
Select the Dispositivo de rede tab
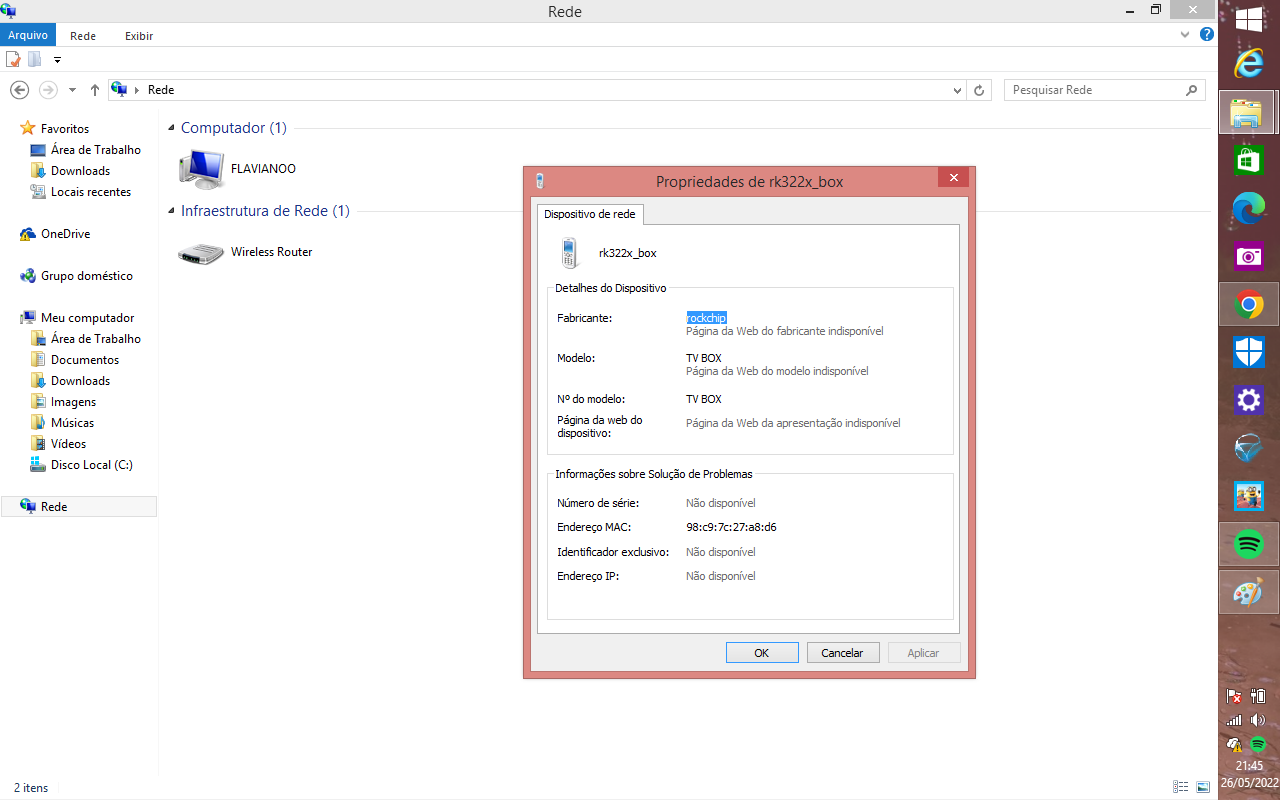591,214
